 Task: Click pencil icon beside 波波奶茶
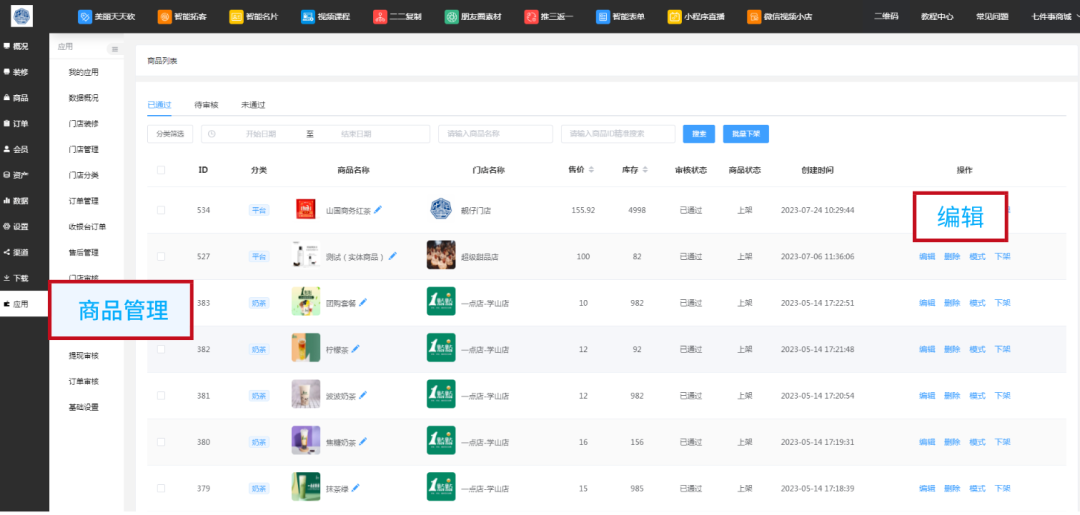point(363,395)
